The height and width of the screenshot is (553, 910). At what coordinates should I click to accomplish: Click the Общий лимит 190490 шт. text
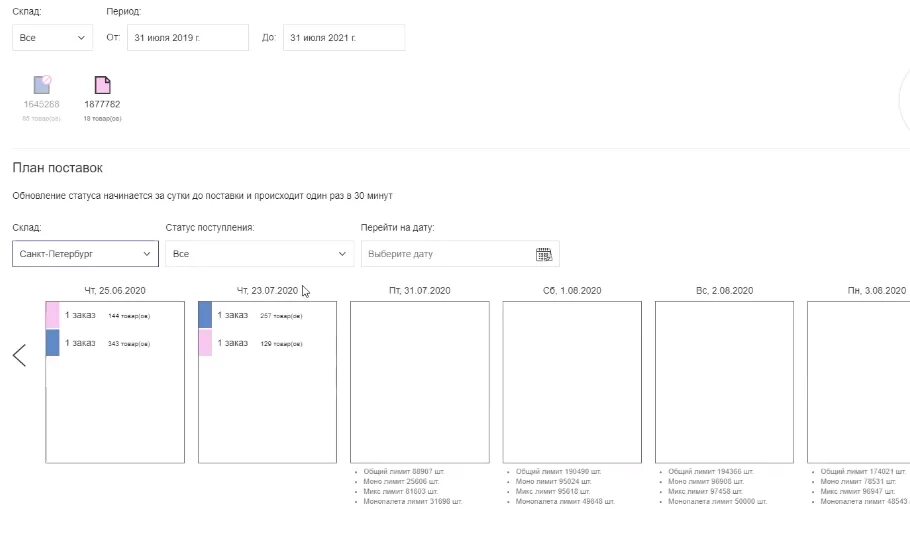click(x=558, y=471)
